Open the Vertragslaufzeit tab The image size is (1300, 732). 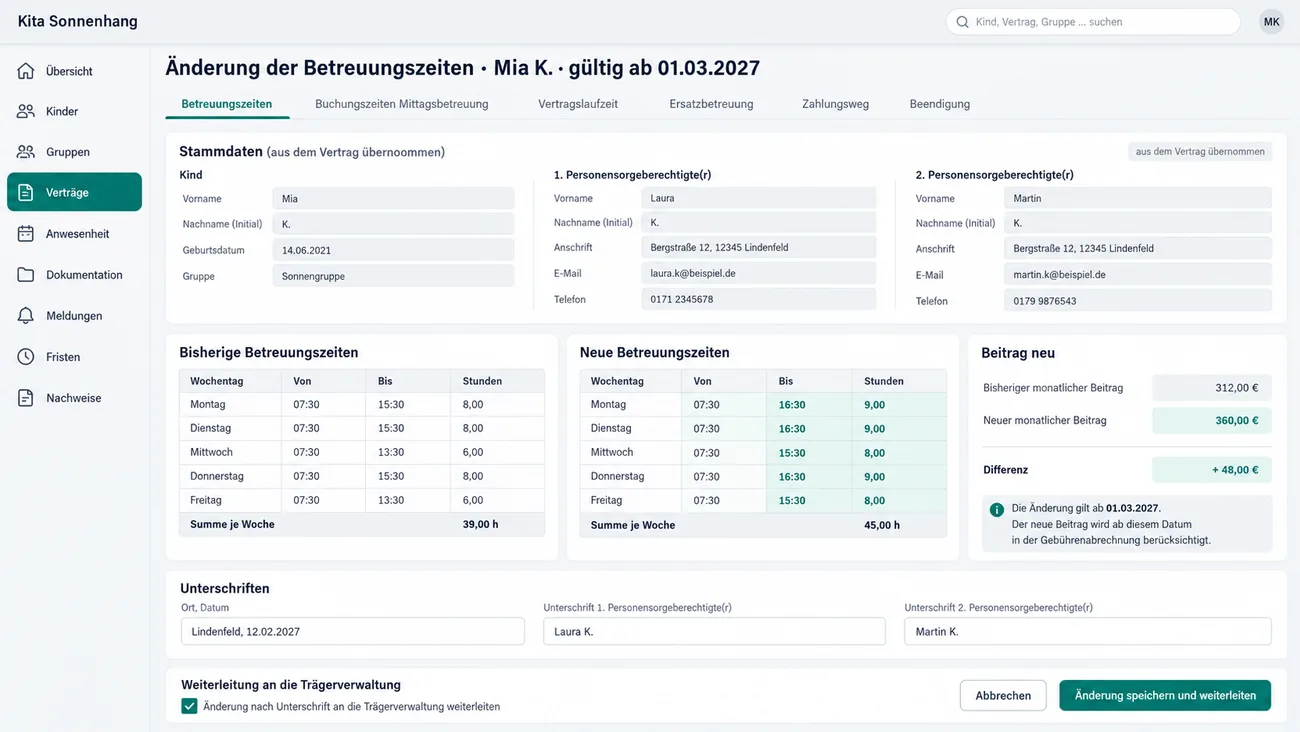(x=578, y=104)
